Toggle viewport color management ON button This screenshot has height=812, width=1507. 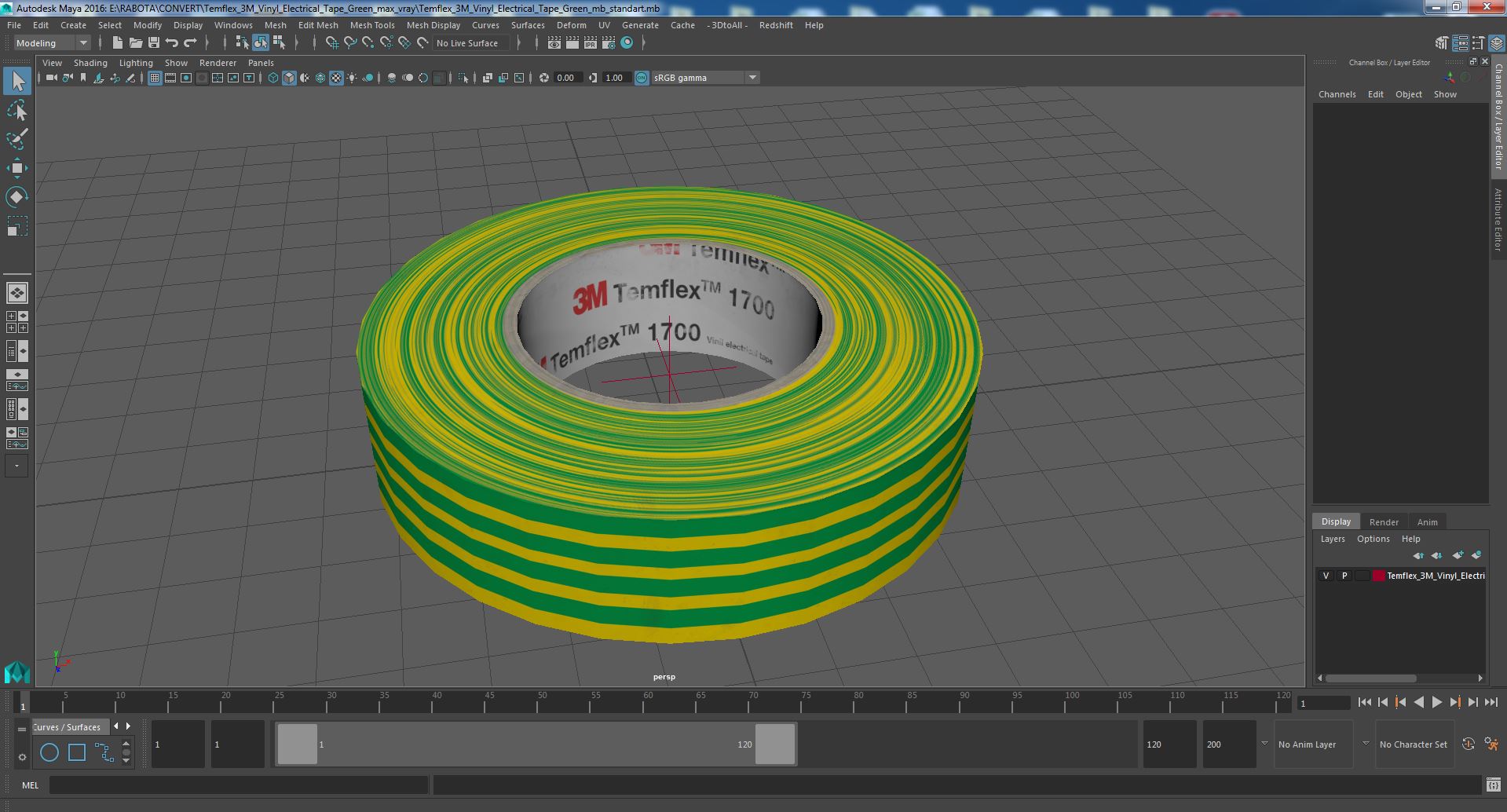click(642, 78)
